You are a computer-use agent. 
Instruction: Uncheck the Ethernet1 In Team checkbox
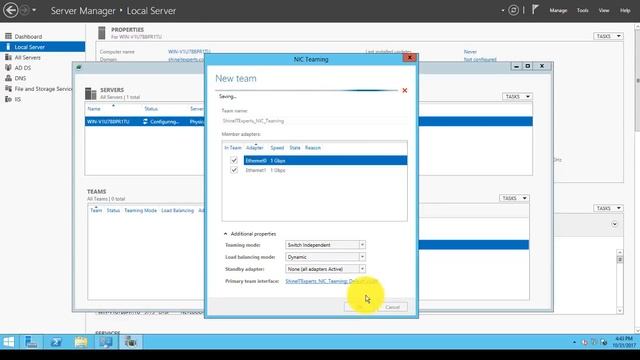point(234,170)
